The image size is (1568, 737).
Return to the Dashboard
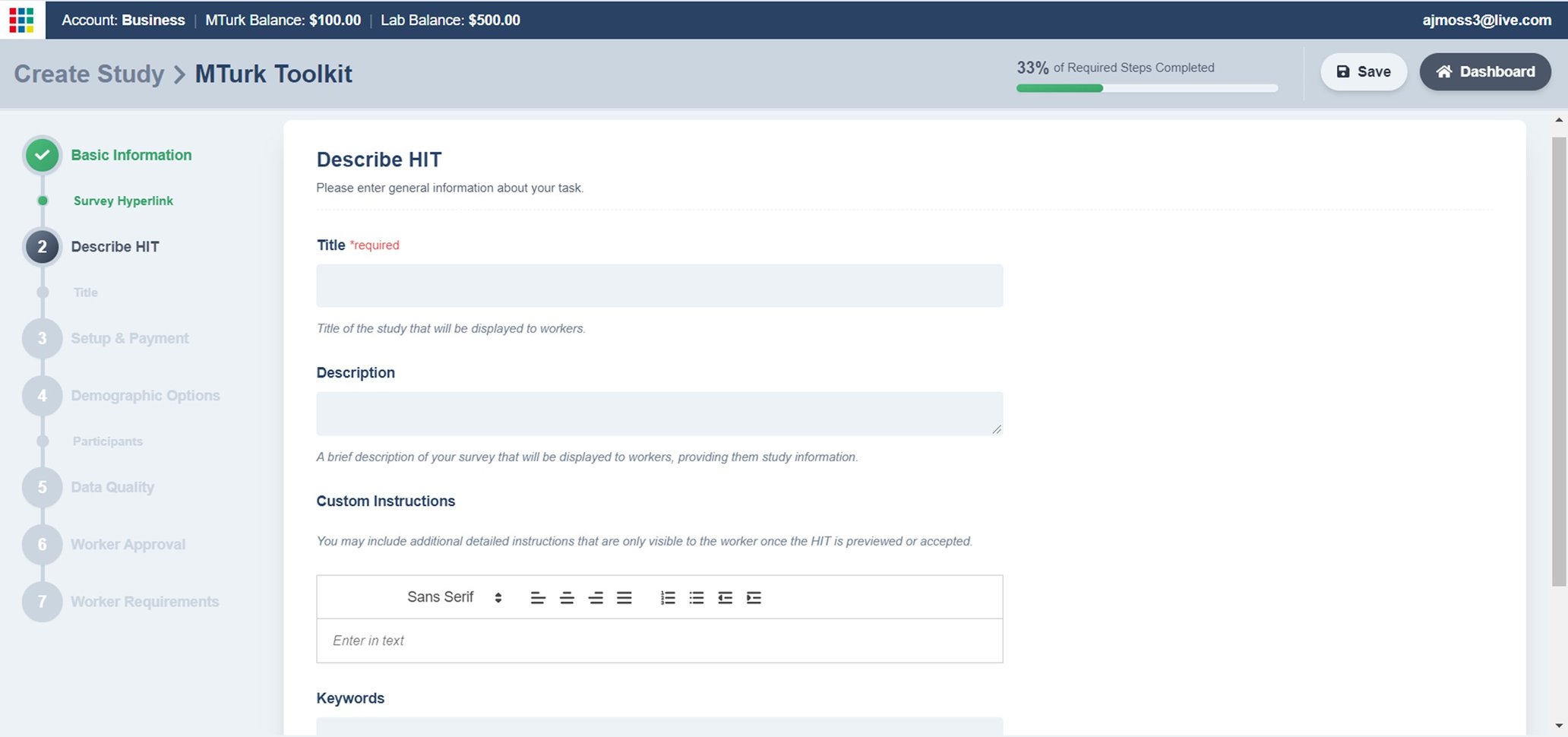click(1484, 71)
